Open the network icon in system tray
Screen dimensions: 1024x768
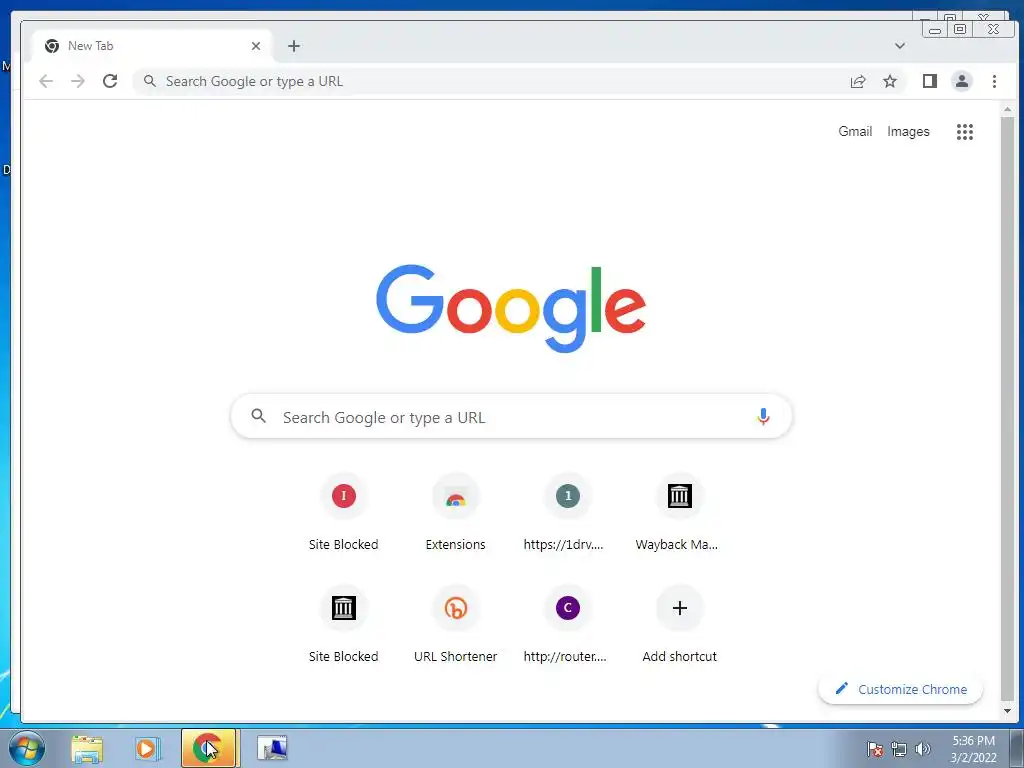(x=899, y=749)
